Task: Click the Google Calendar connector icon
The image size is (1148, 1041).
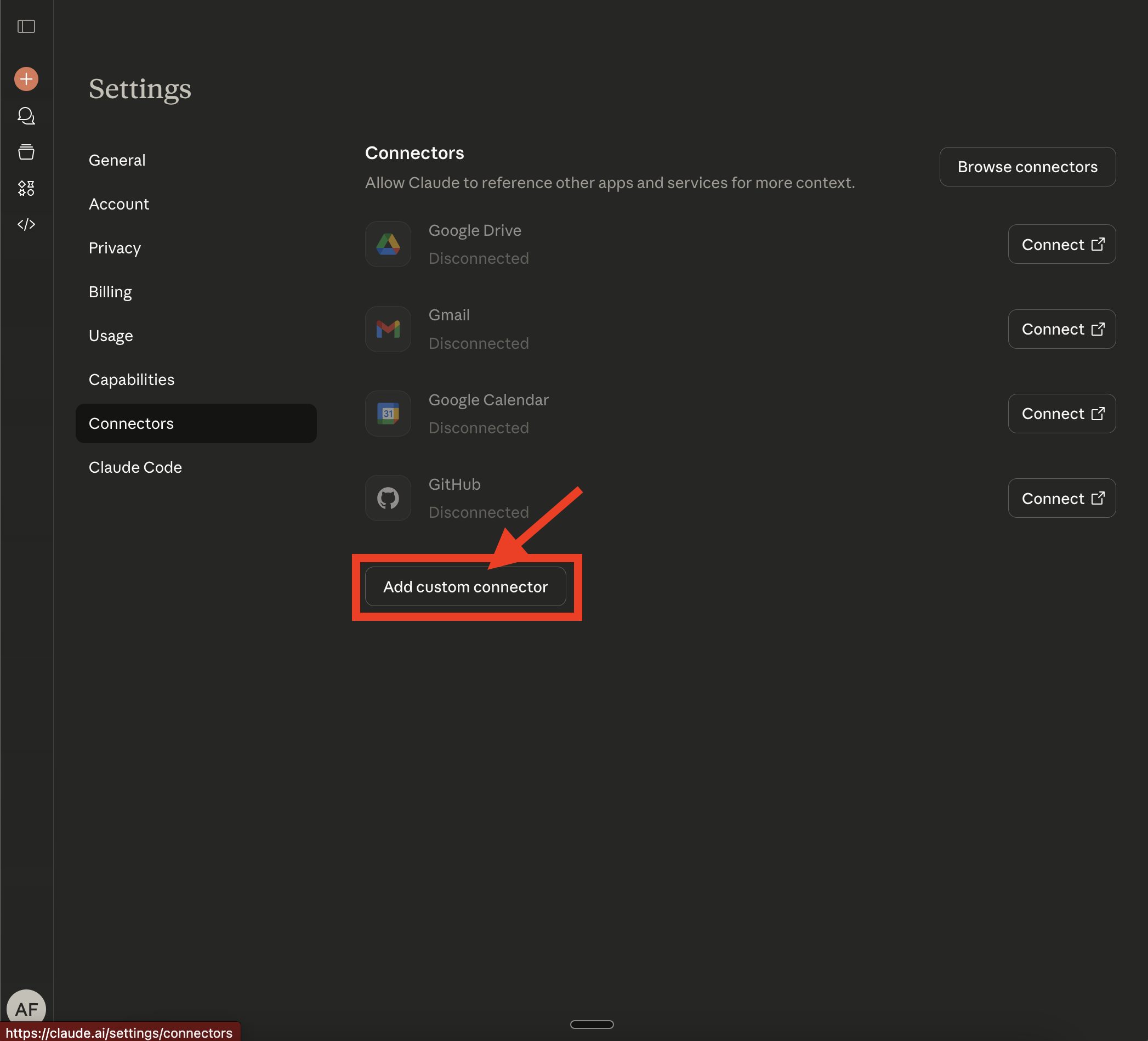Action: pyautogui.click(x=388, y=413)
